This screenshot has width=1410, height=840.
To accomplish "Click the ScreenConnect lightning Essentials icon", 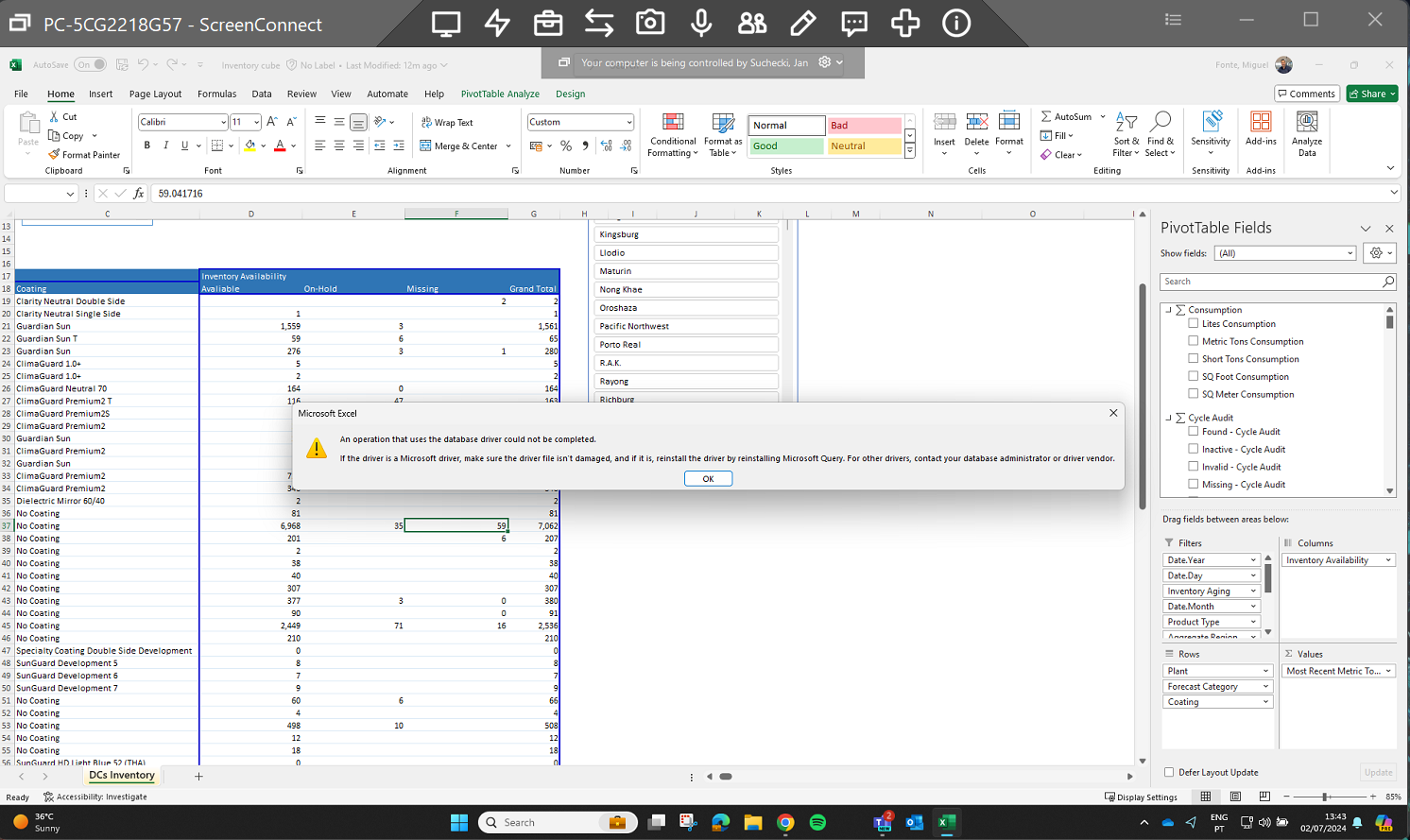I will point(497,23).
